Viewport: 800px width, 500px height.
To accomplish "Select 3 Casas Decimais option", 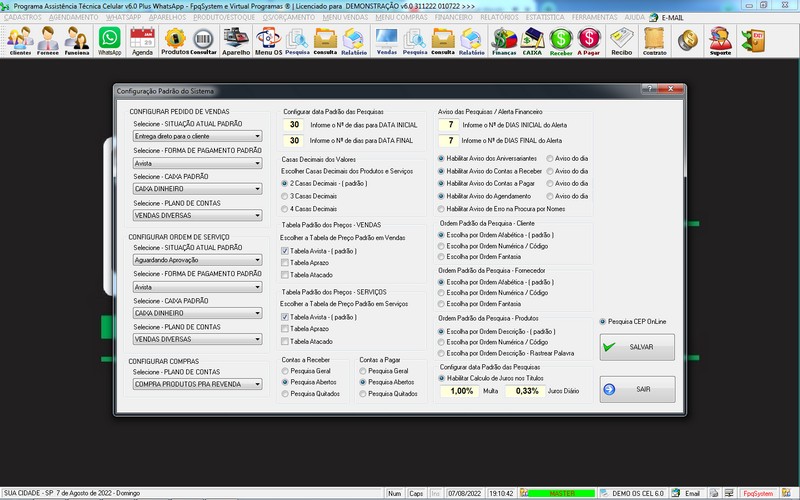I will pos(285,196).
